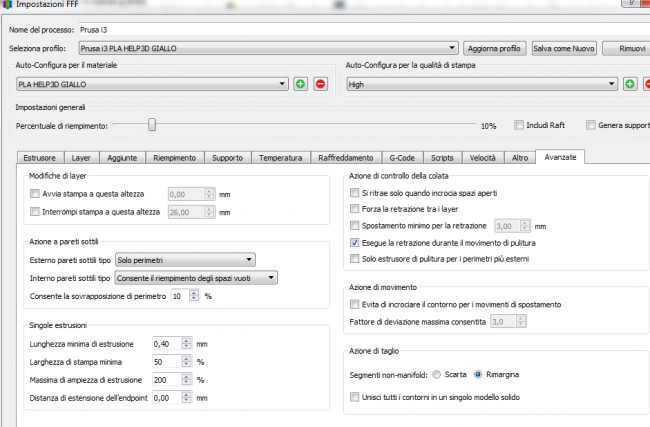This screenshot has height=427, width=650.
Task: Click green add print quality icon
Action: coord(631,84)
